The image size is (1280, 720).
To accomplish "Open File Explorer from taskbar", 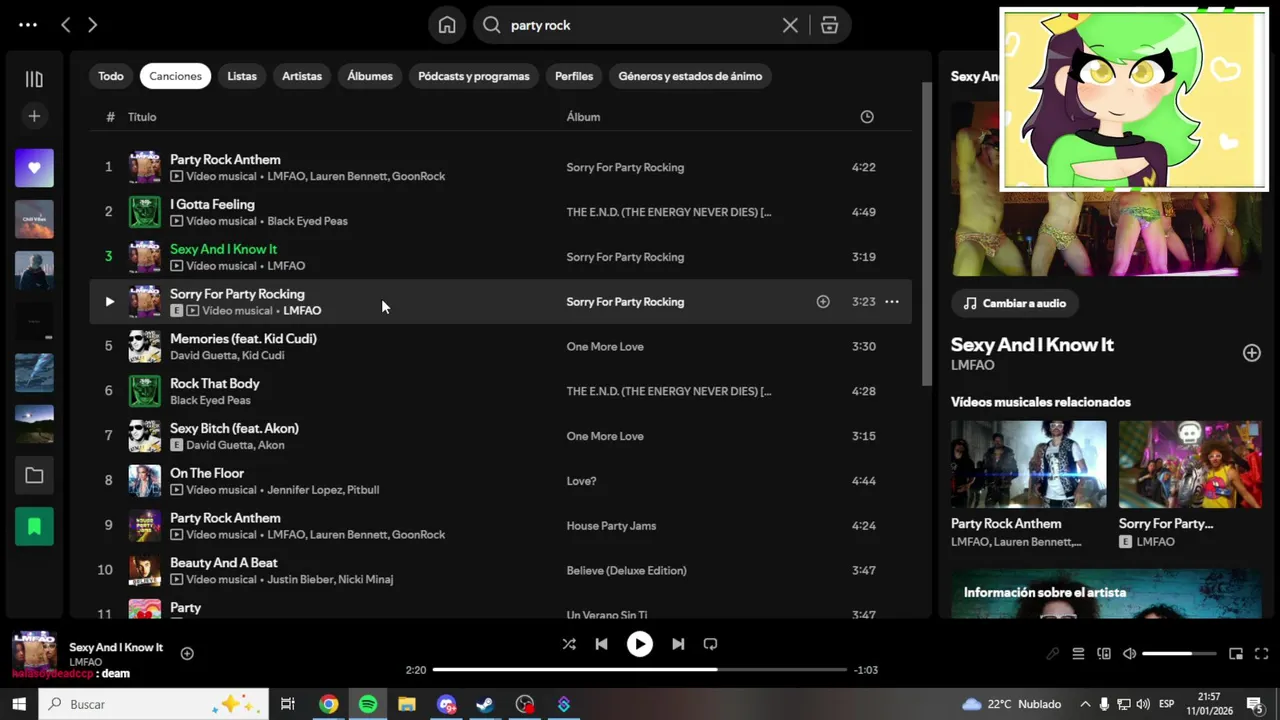I will tap(407, 704).
